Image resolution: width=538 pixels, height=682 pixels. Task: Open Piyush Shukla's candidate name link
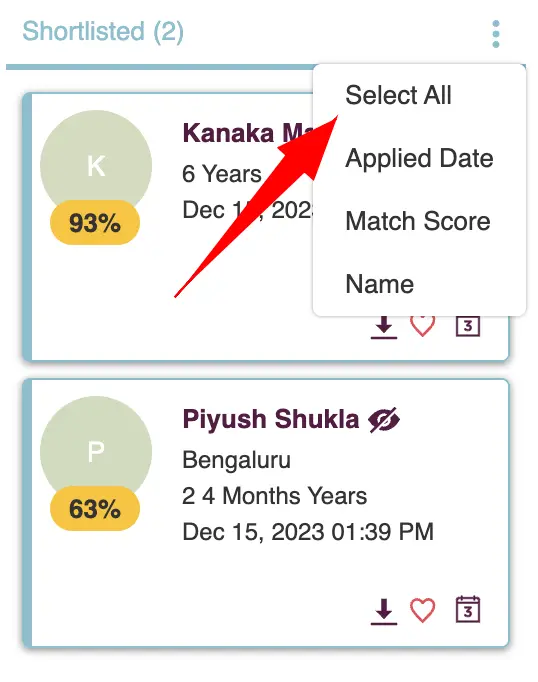click(x=271, y=419)
